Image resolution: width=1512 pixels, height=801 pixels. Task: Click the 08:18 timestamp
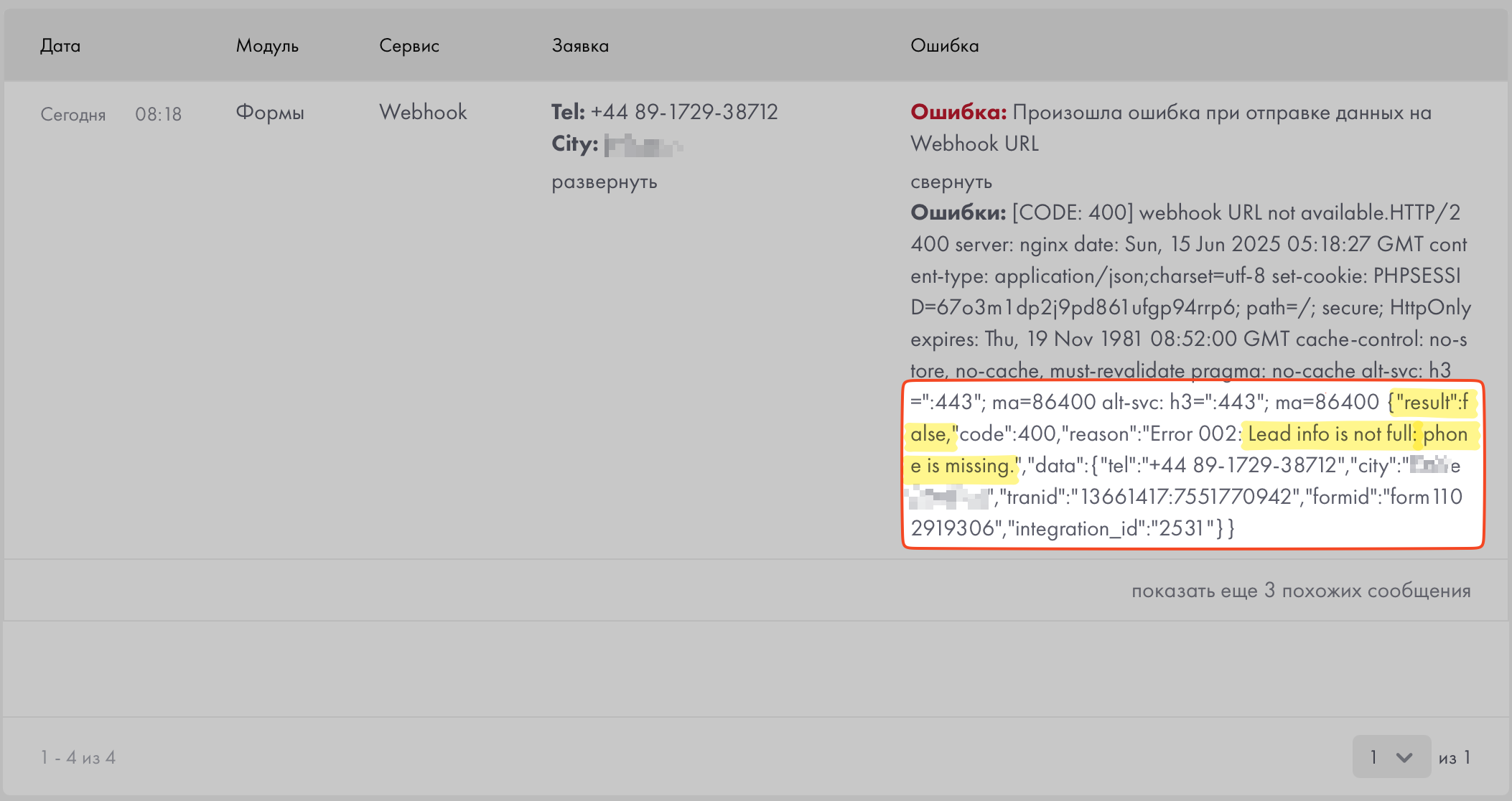[x=158, y=115]
